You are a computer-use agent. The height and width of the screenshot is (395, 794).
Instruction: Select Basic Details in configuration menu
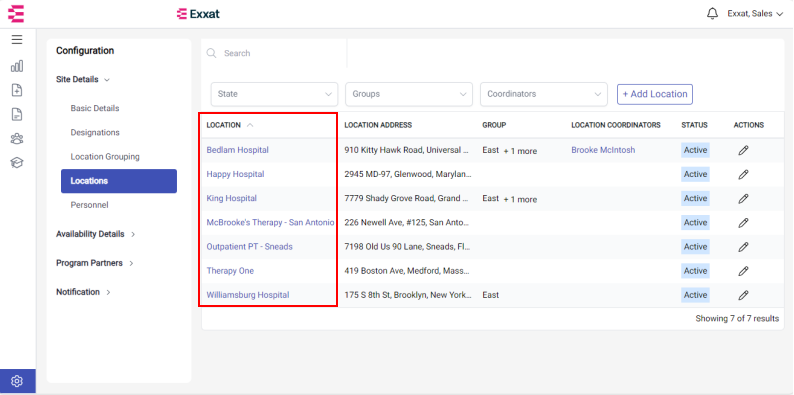tap(95, 108)
